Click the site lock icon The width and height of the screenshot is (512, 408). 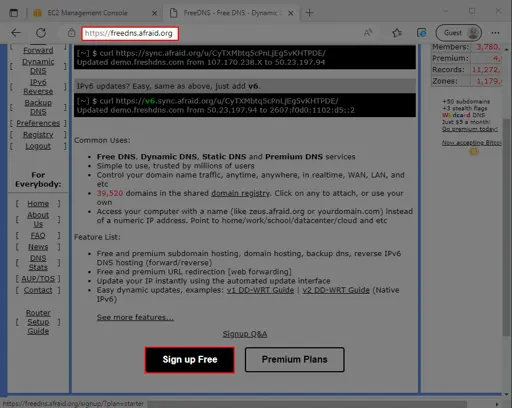click(71, 33)
